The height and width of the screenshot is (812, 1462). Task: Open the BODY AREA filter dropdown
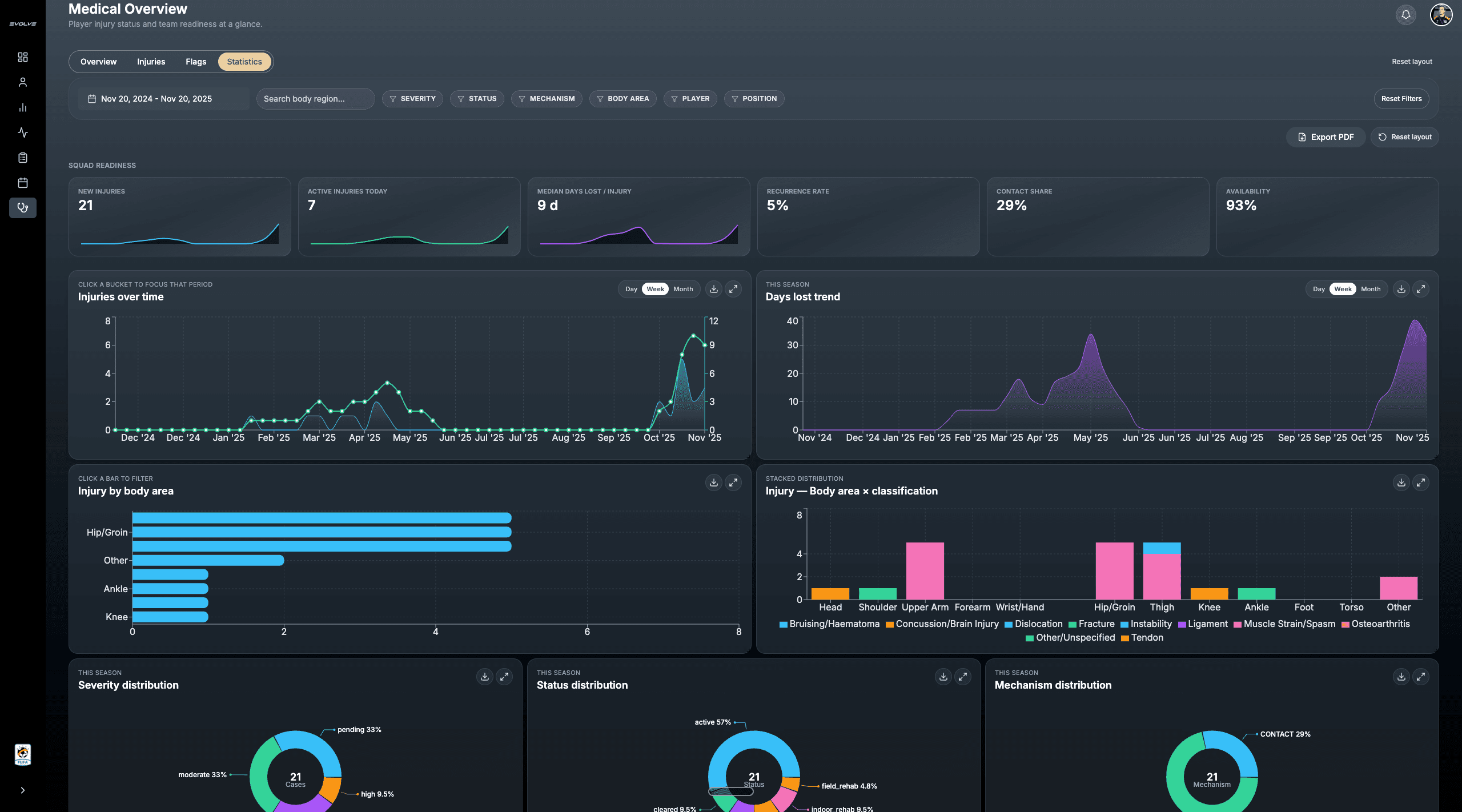click(622, 99)
